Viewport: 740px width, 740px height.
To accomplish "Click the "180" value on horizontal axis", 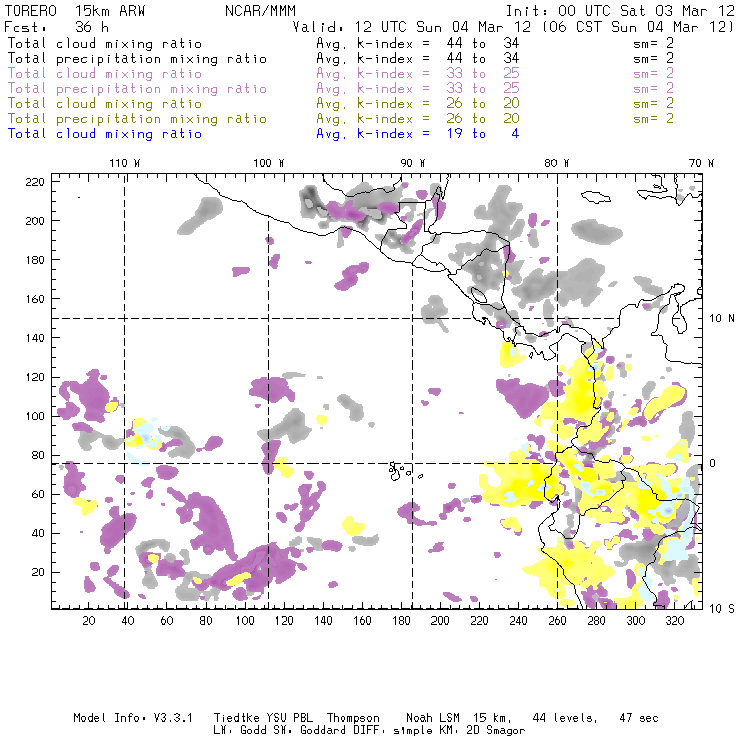I will [401, 621].
